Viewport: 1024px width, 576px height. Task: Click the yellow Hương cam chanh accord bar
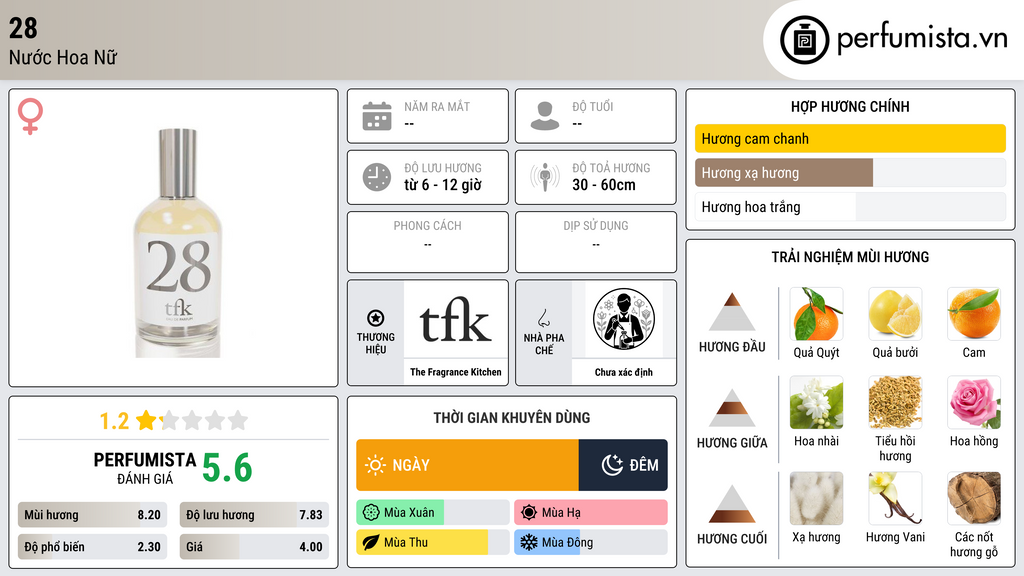coord(850,138)
